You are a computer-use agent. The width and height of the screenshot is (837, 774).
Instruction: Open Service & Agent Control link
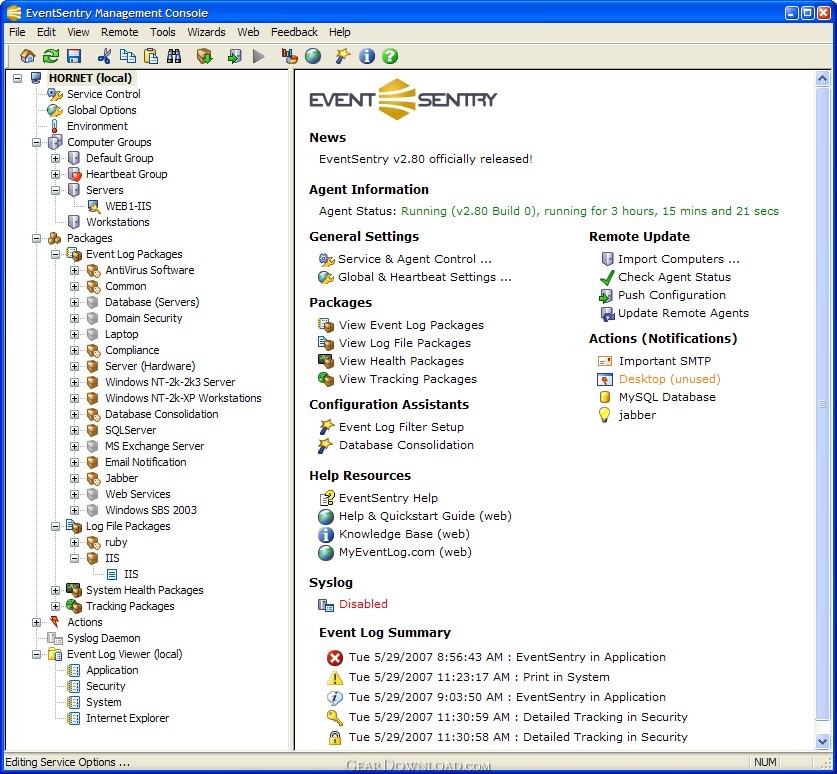point(415,259)
